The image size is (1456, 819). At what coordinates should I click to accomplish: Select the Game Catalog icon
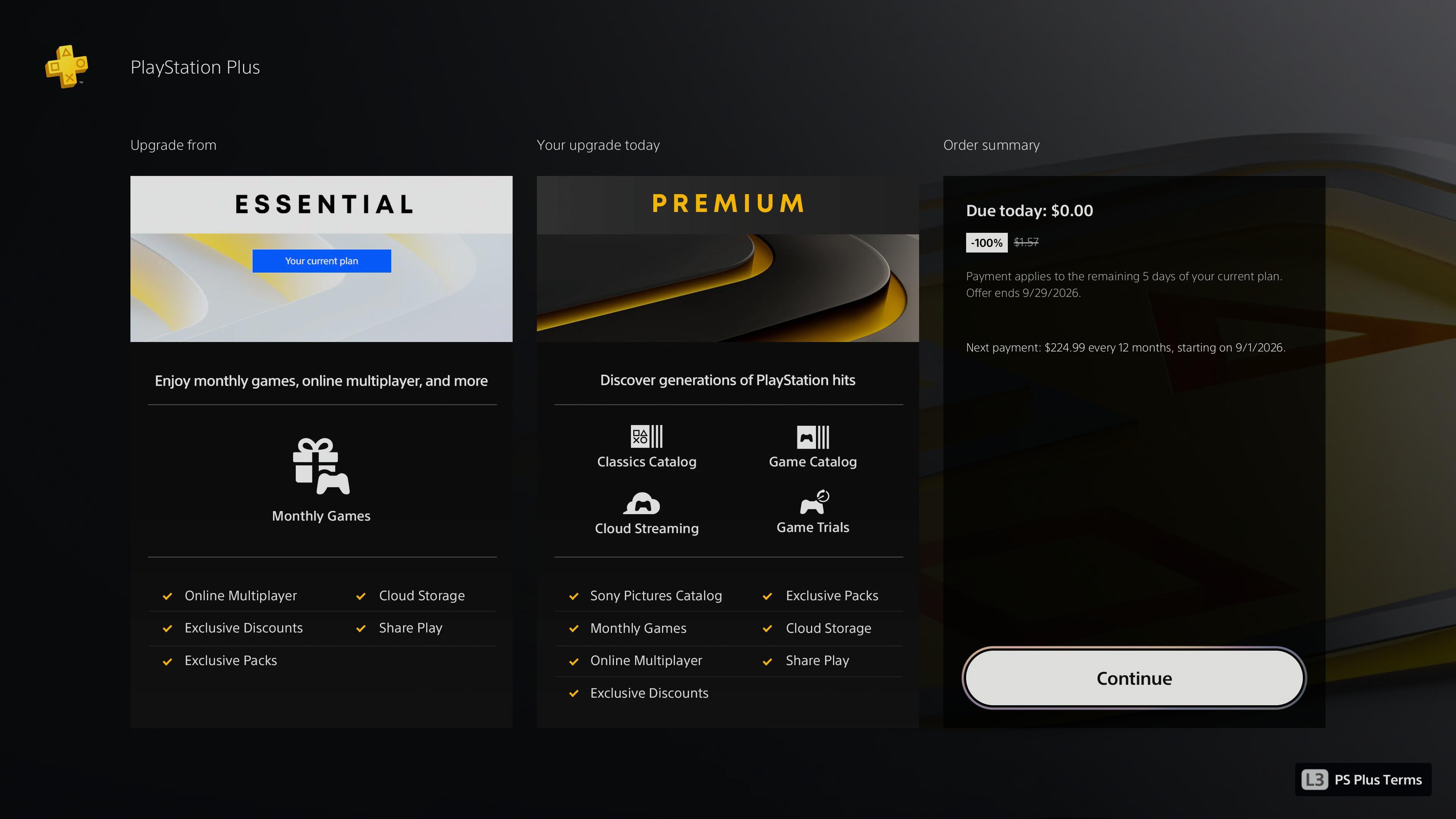[x=813, y=437]
